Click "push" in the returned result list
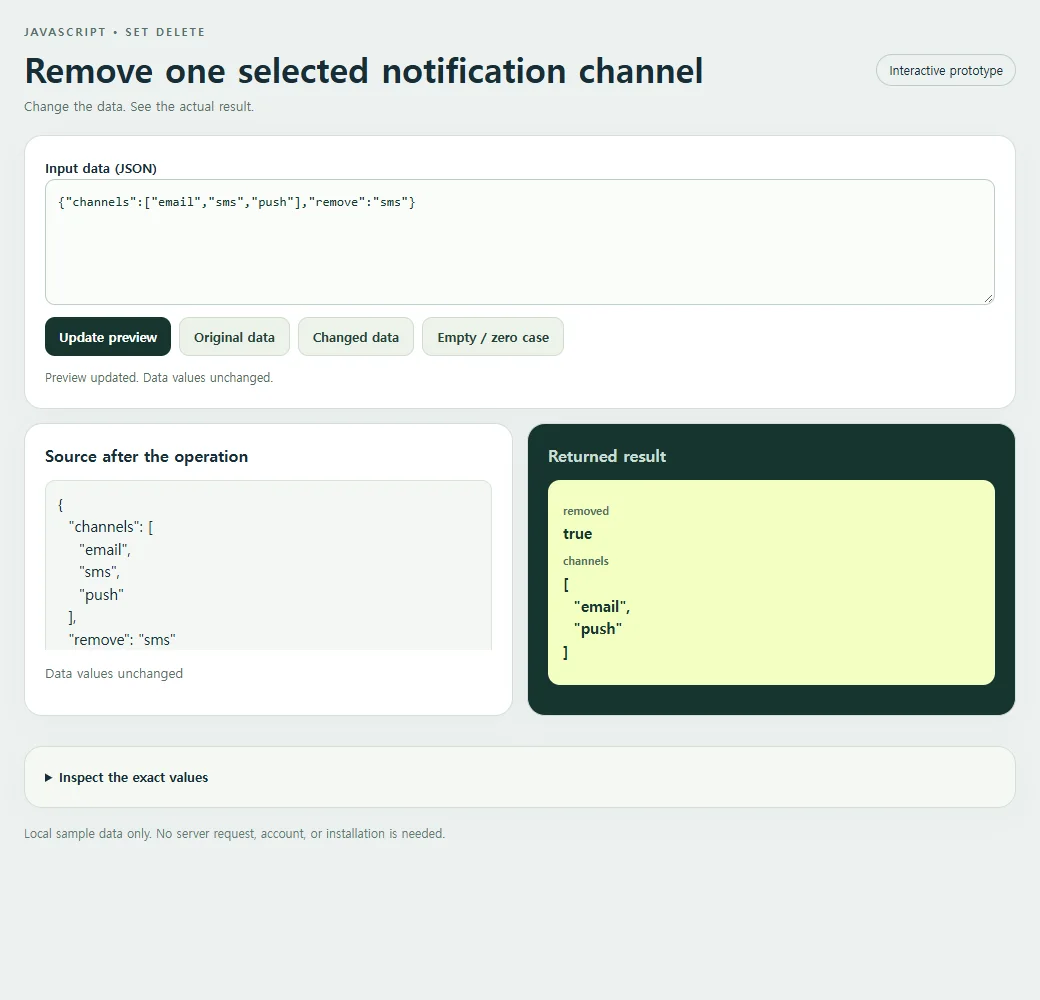 pos(598,629)
